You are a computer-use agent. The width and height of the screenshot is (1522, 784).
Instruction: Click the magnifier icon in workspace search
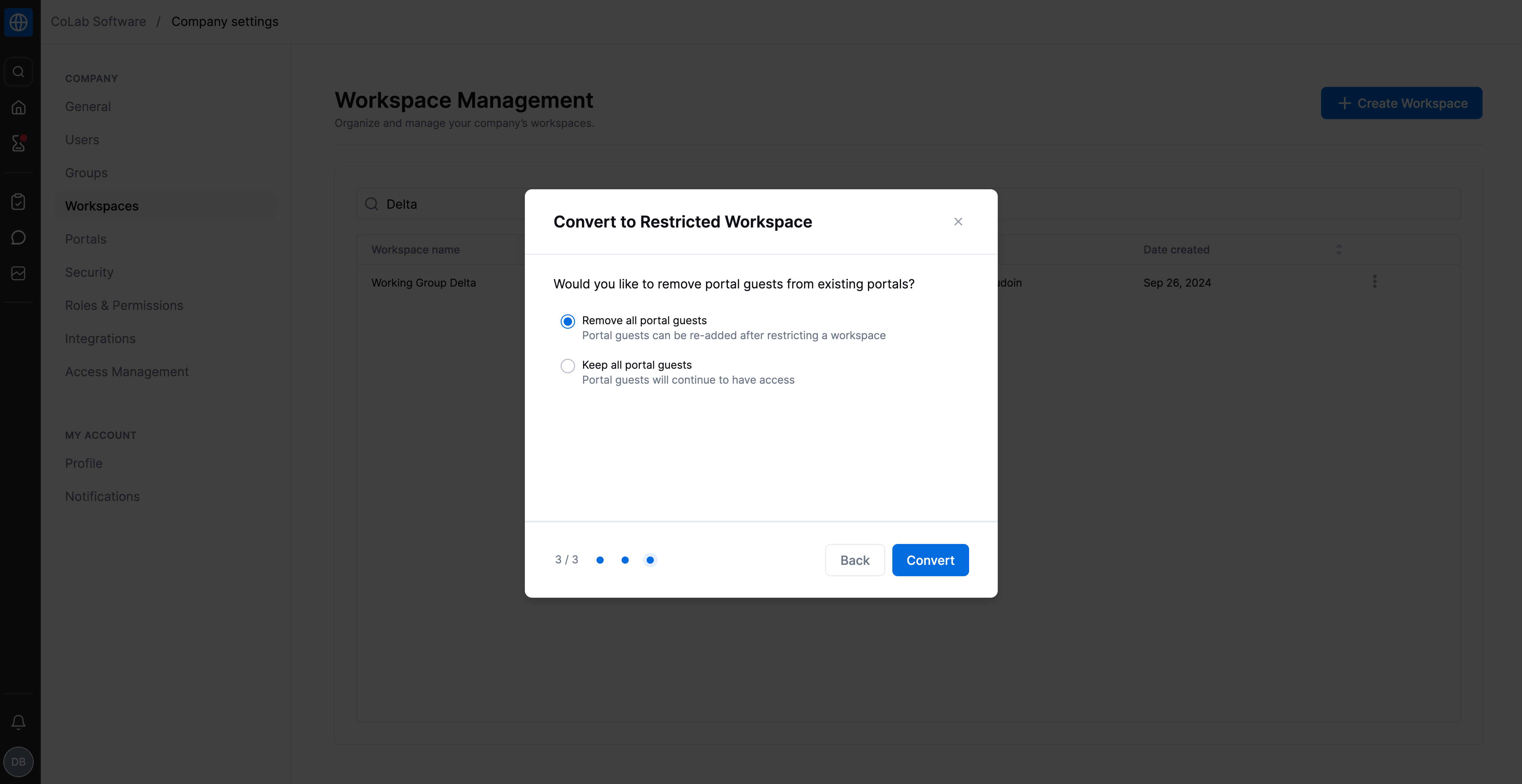coord(372,205)
